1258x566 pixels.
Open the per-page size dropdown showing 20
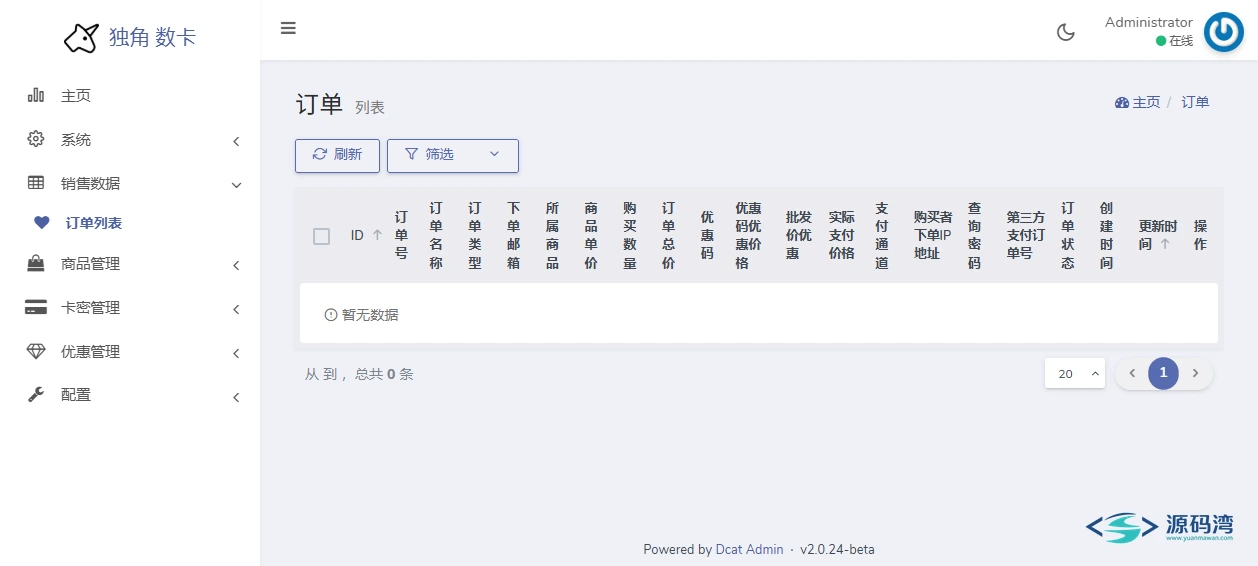click(x=1075, y=373)
